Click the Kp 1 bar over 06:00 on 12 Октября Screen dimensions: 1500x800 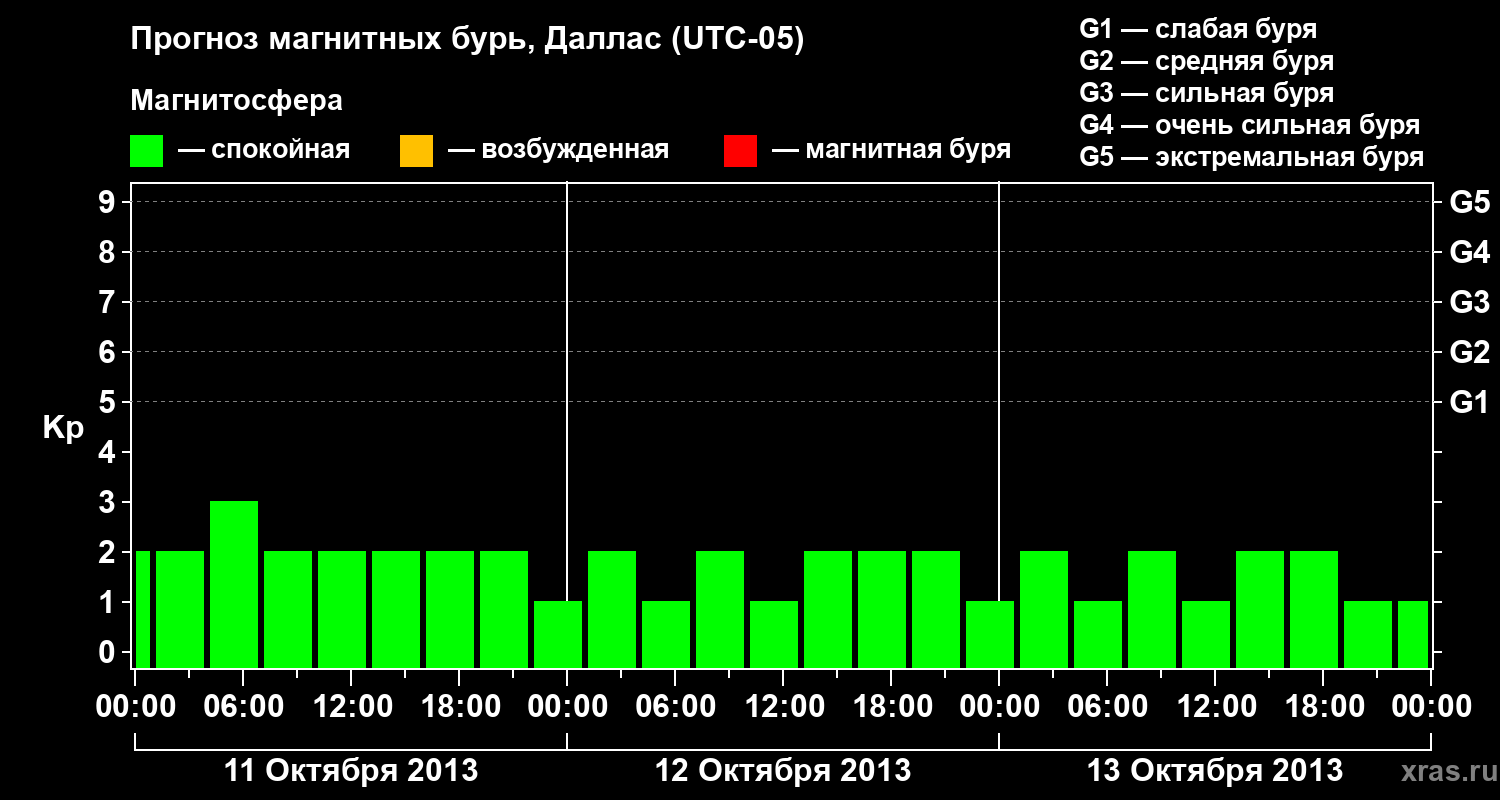pyautogui.click(x=666, y=634)
